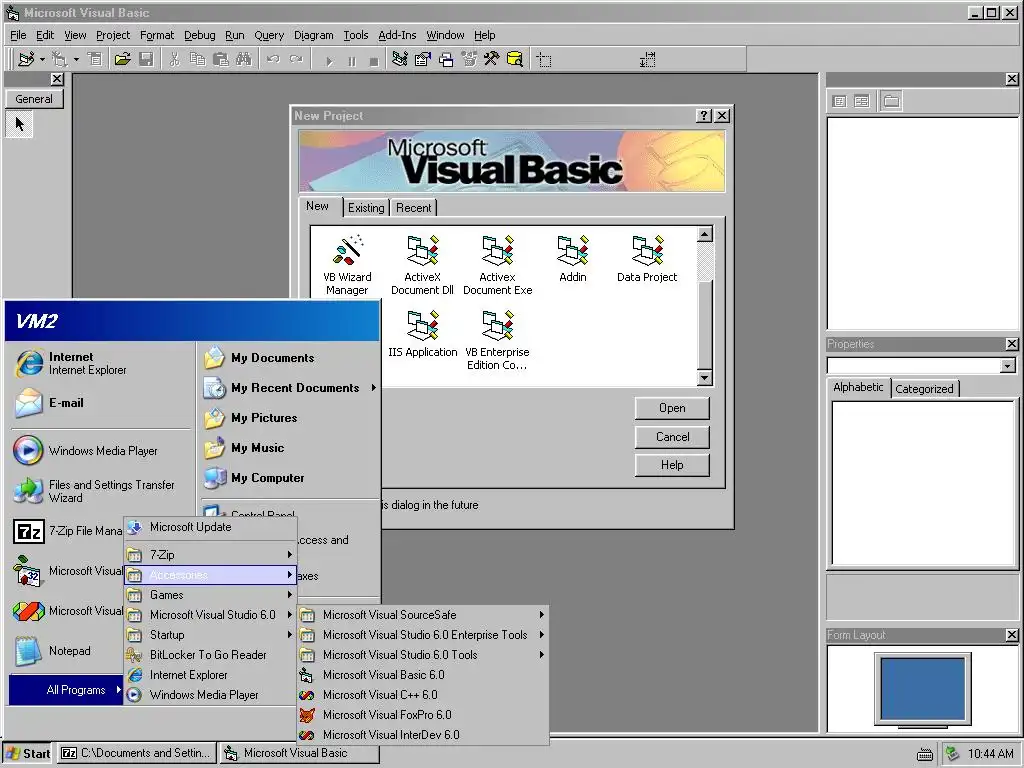Click the blue form in Form Layout monitor
Image resolution: width=1024 pixels, height=768 pixels.
(x=923, y=688)
